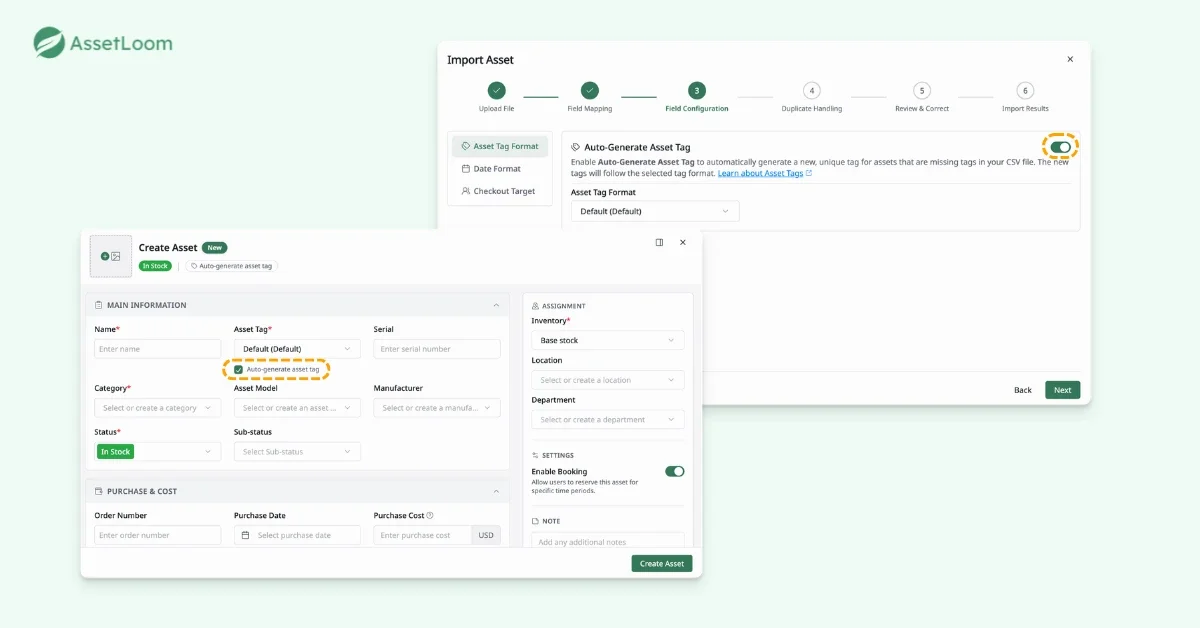Open the Category dropdown

point(158,408)
